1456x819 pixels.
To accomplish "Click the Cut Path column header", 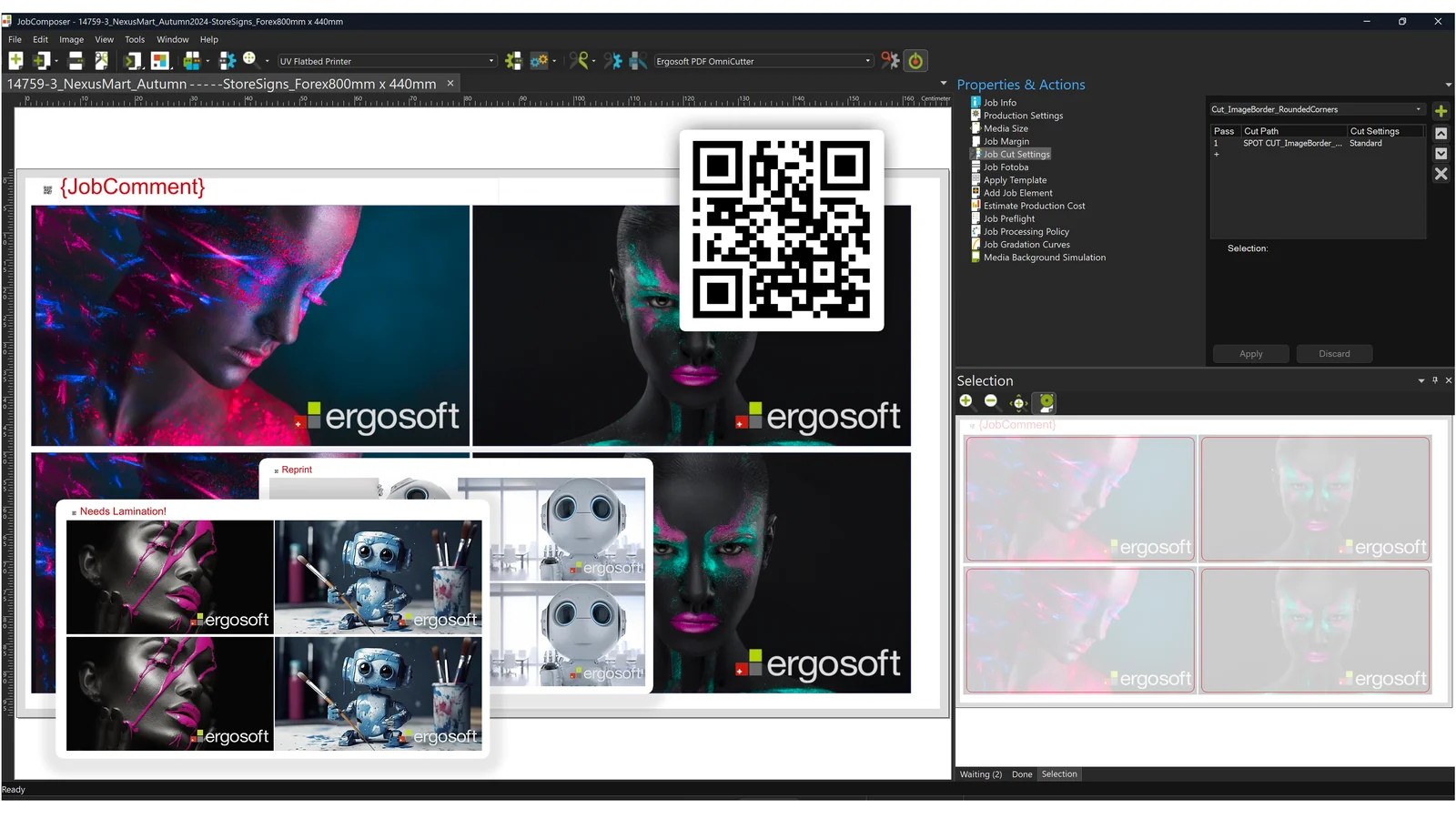I will pyautogui.click(x=1293, y=131).
